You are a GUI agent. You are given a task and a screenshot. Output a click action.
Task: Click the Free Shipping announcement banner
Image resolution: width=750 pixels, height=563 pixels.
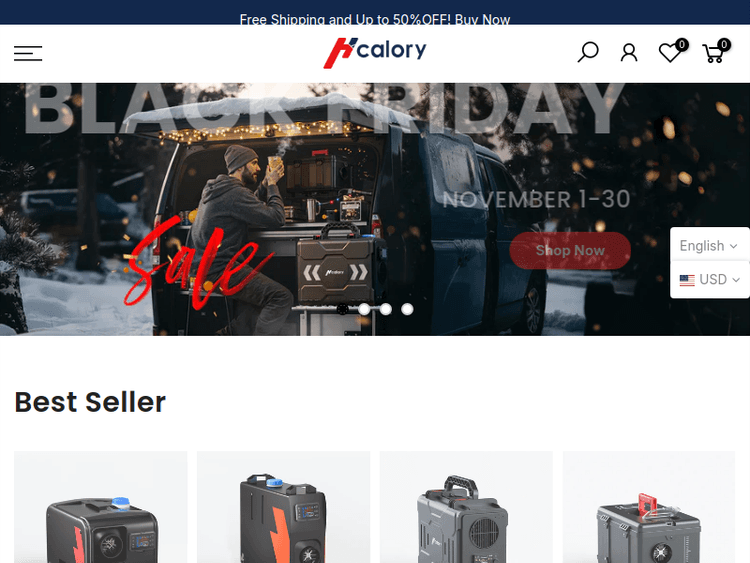coord(375,19)
